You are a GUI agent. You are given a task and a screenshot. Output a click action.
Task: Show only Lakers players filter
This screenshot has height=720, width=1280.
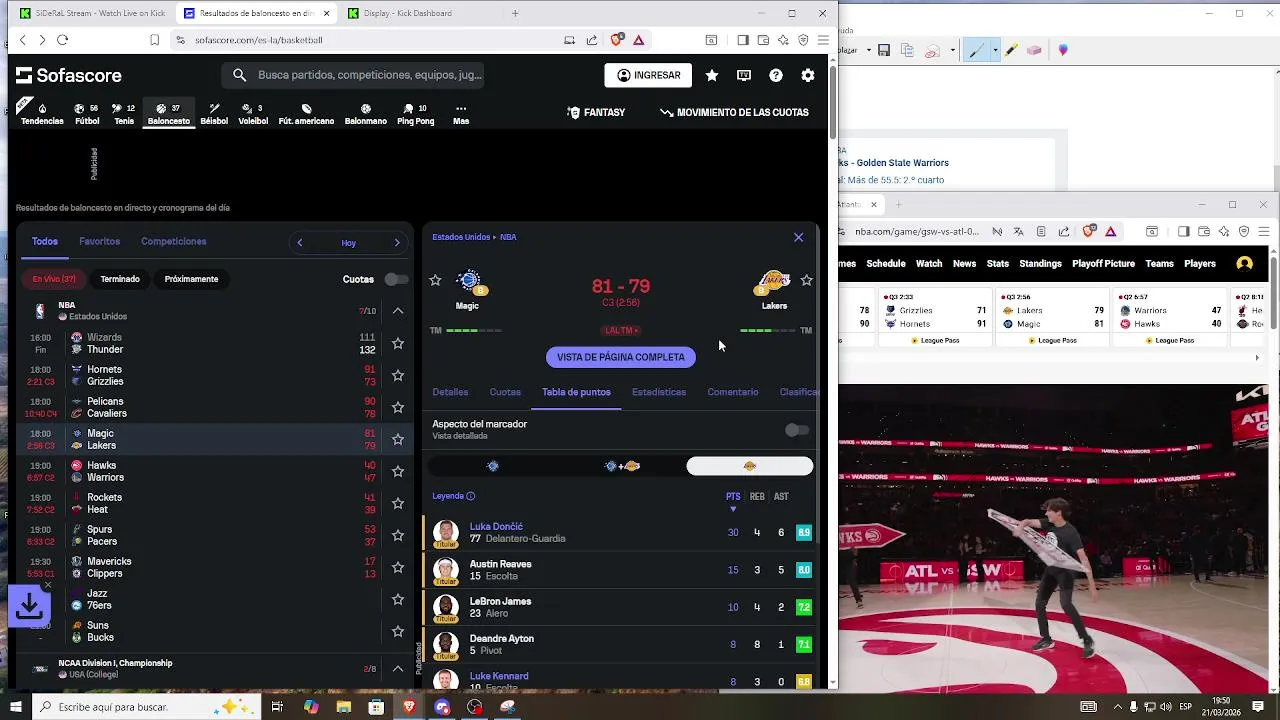pos(750,466)
